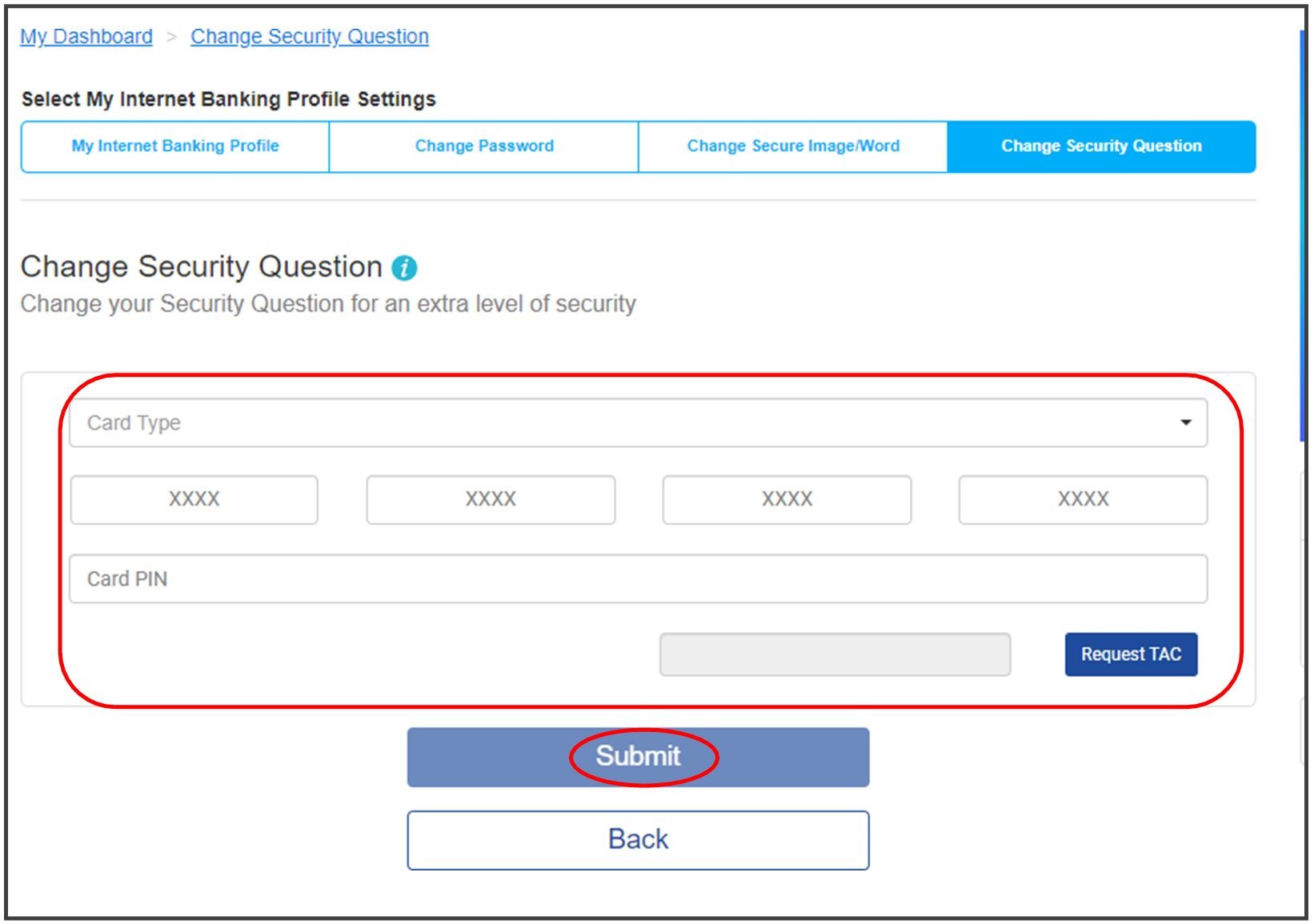Open the Card Type dropdown
Viewport: 1314px width, 924px height.
[638, 422]
